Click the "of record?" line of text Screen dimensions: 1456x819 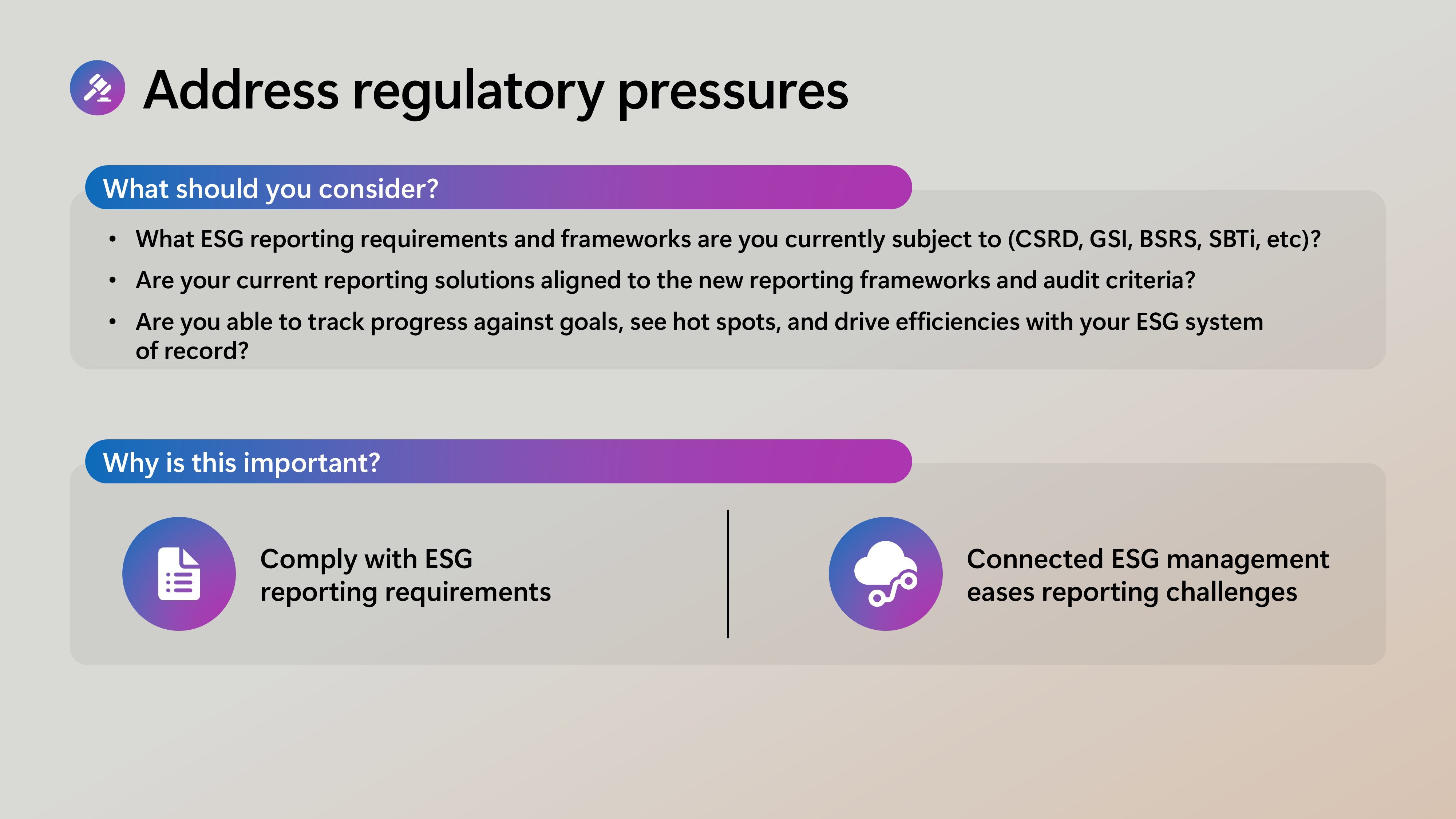192,351
